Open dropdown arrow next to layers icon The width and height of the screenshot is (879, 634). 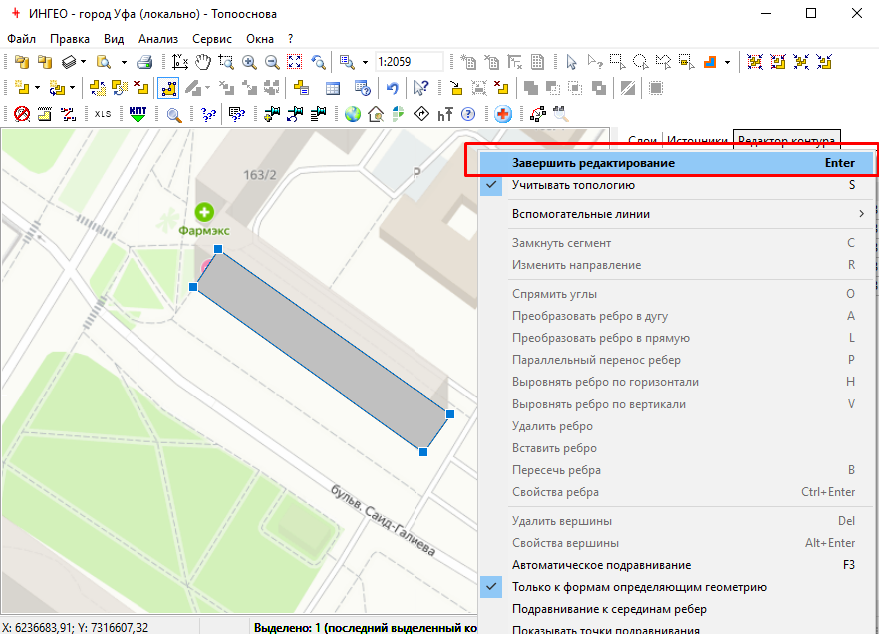[84, 62]
